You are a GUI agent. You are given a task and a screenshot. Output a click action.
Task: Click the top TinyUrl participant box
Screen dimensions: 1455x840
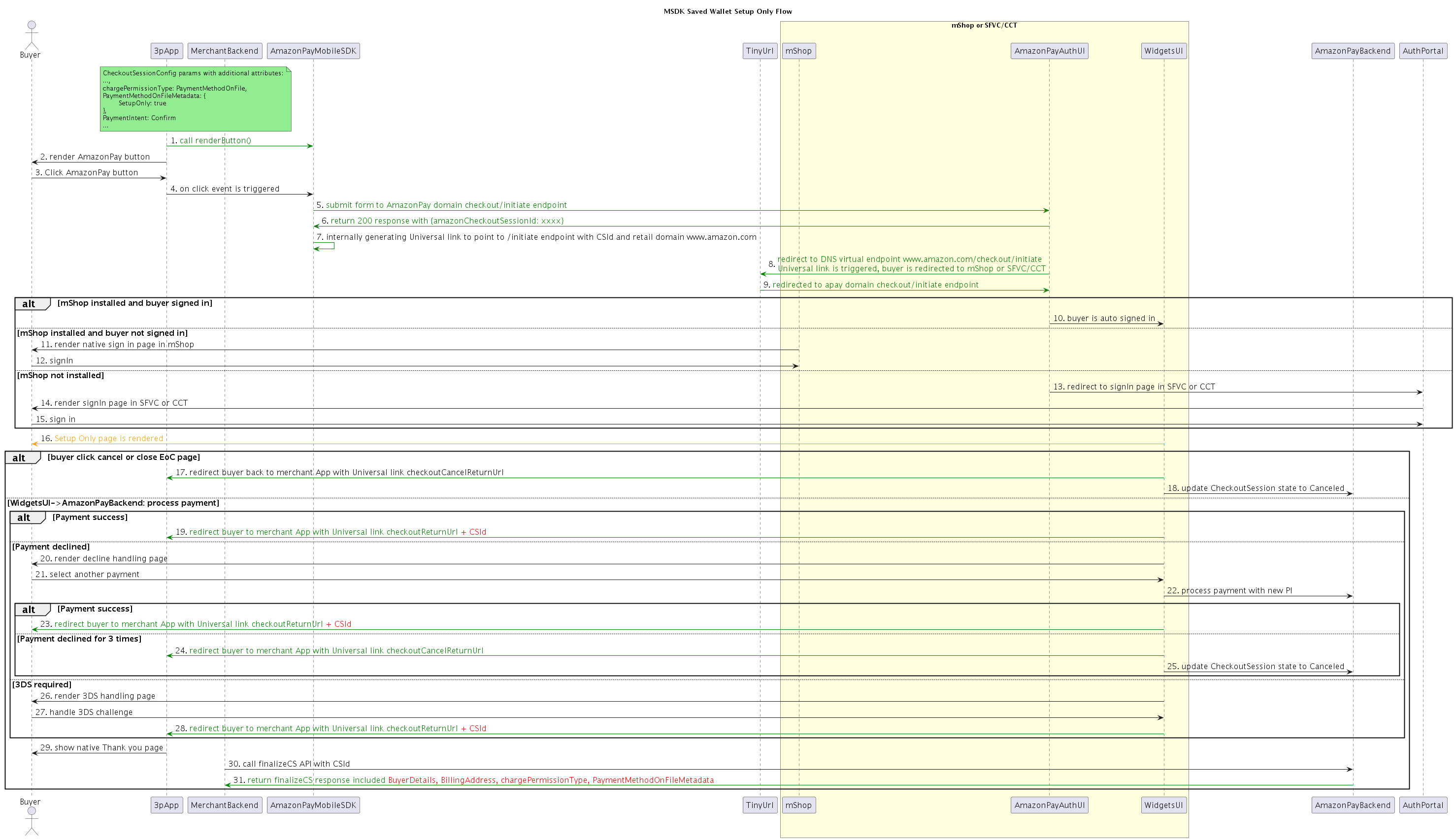760,51
